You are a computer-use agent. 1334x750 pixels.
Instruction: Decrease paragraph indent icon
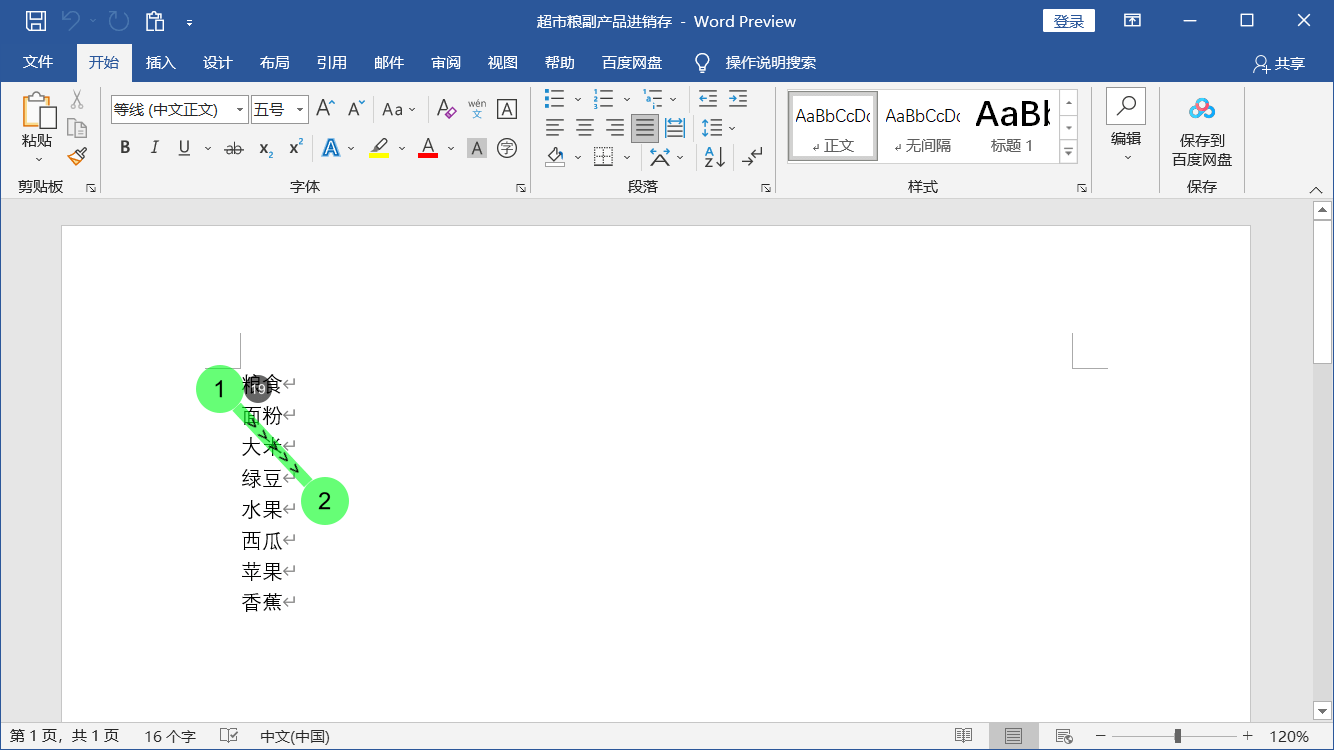(x=708, y=98)
